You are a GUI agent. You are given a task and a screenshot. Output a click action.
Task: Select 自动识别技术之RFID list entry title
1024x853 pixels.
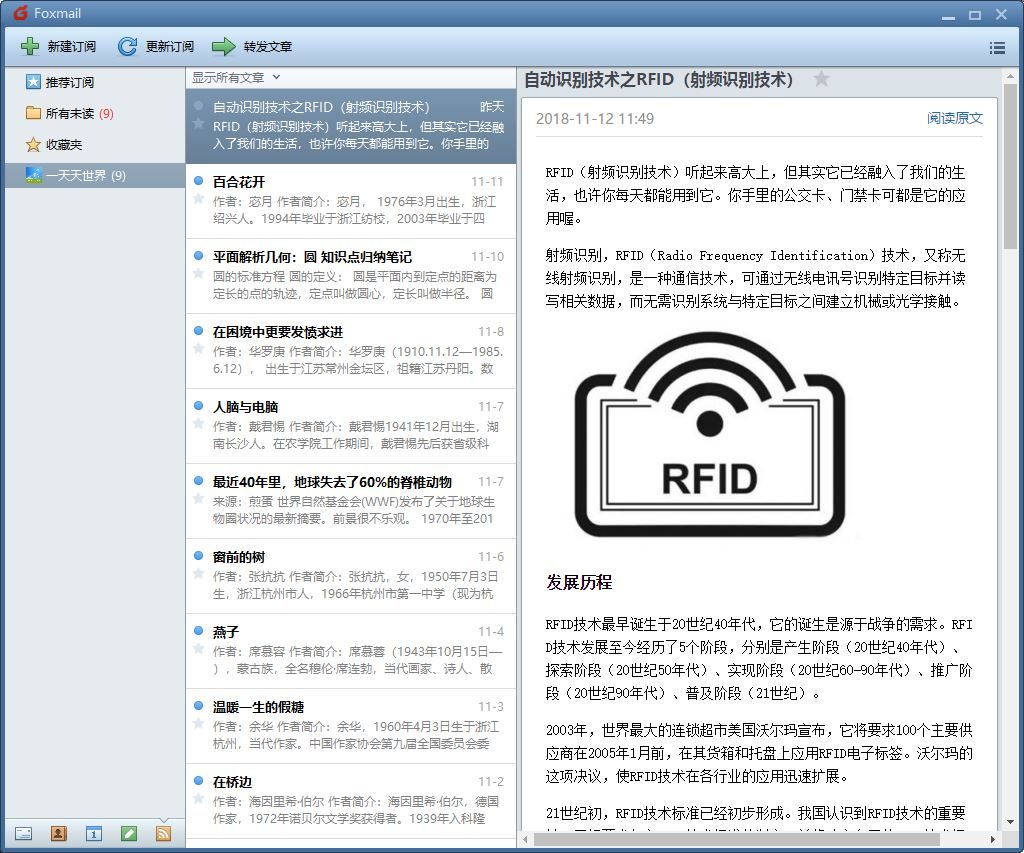[321, 107]
